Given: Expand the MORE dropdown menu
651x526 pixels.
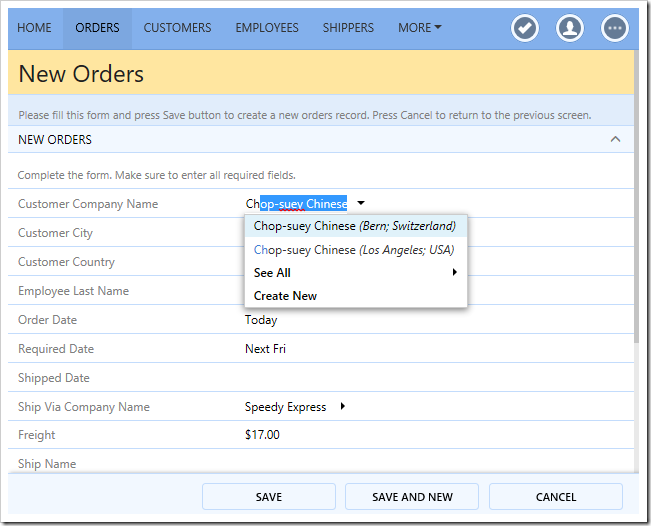Looking at the screenshot, I should click(419, 28).
